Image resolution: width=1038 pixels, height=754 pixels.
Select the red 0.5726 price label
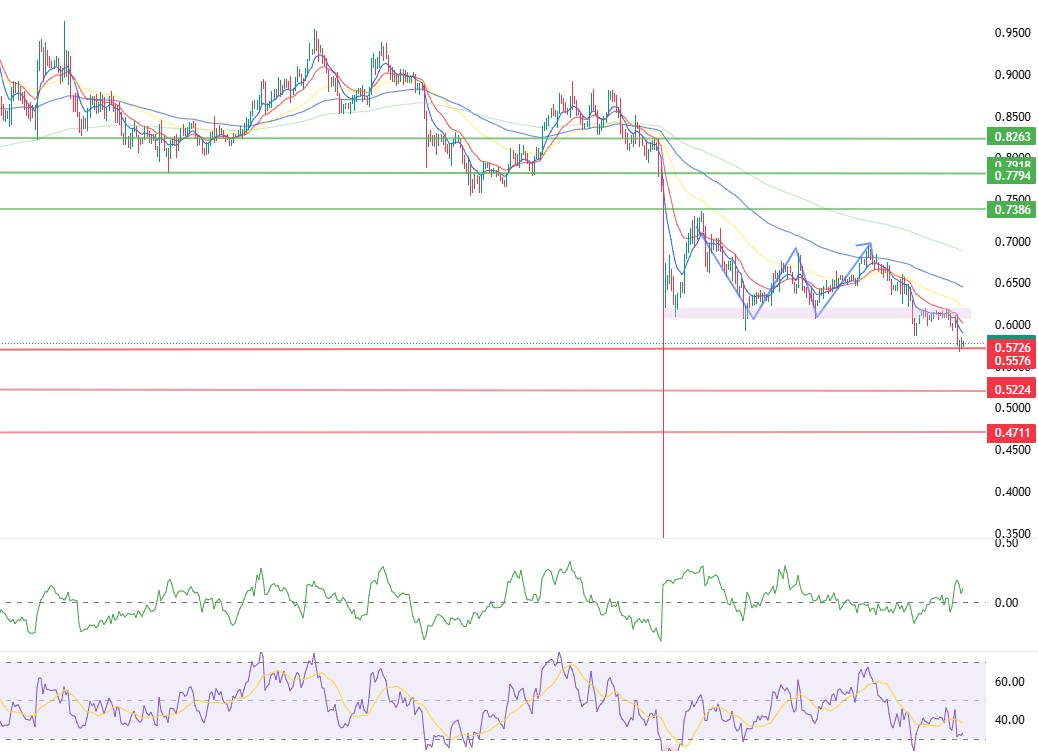pyautogui.click(x=1010, y=347)
